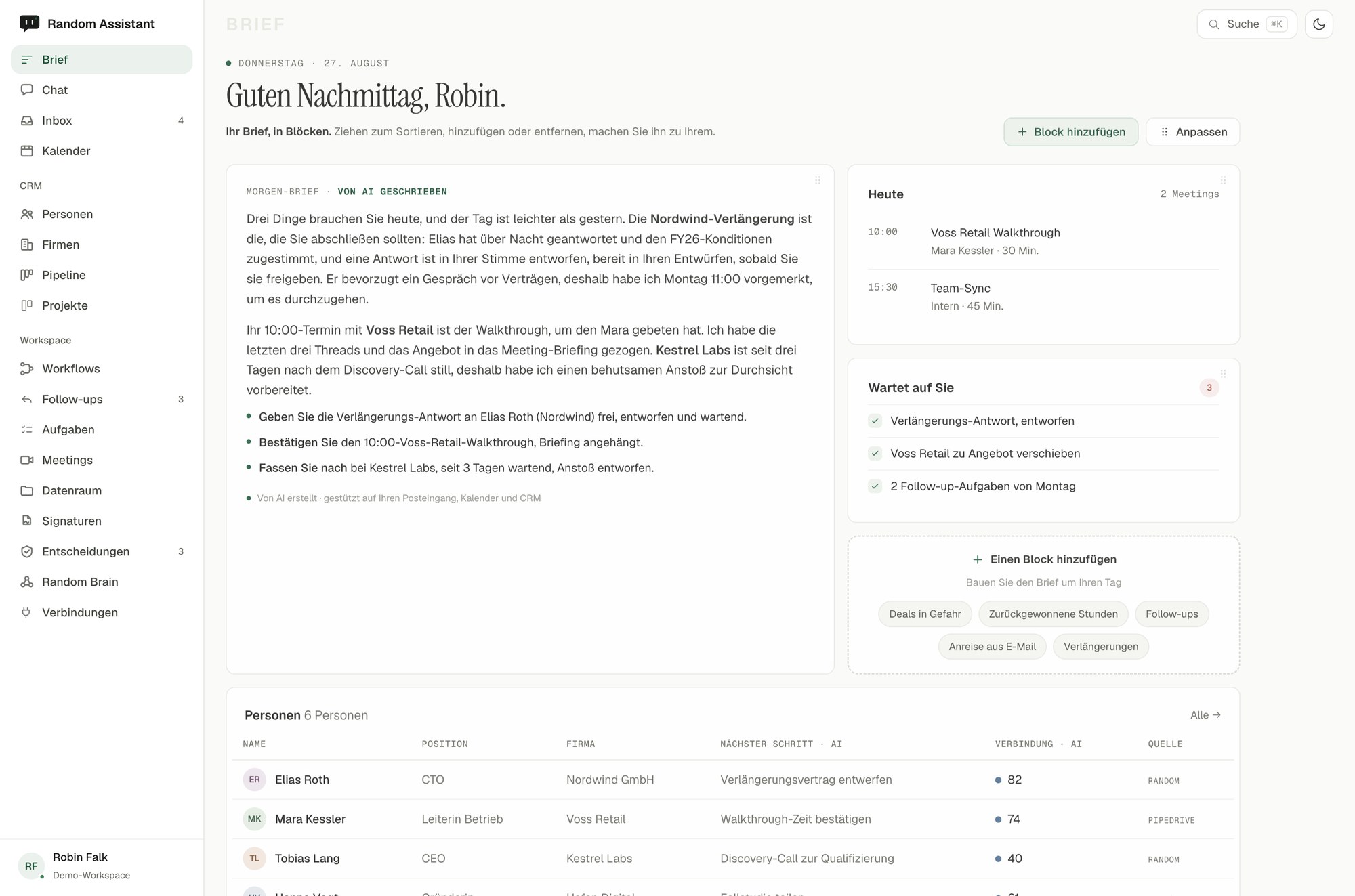Open the Team-Sync meeting entry
The height and width of the screenshot is (896, 1355).
click(1043, 297)
